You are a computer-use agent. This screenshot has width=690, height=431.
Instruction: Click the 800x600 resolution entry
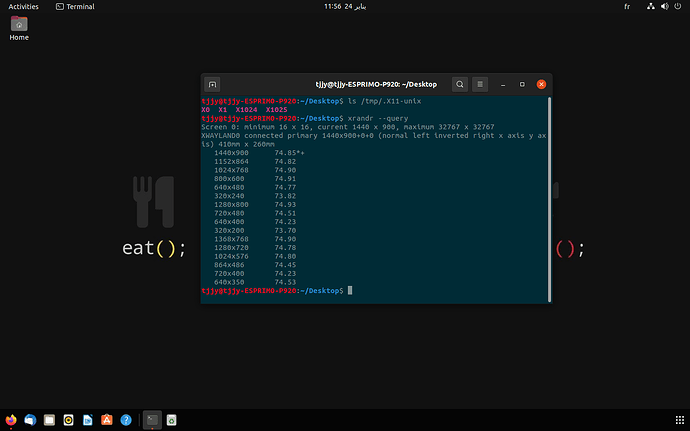[229, 179]
